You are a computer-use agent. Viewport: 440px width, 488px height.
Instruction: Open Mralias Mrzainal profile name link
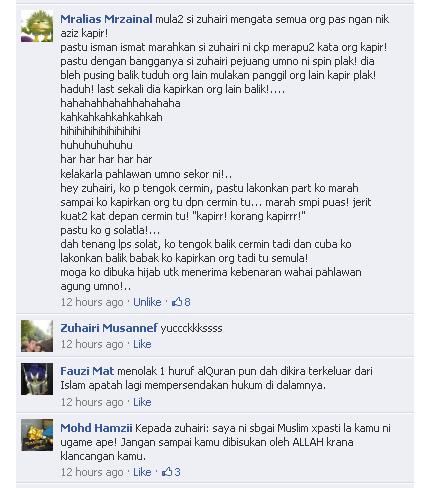106,19
